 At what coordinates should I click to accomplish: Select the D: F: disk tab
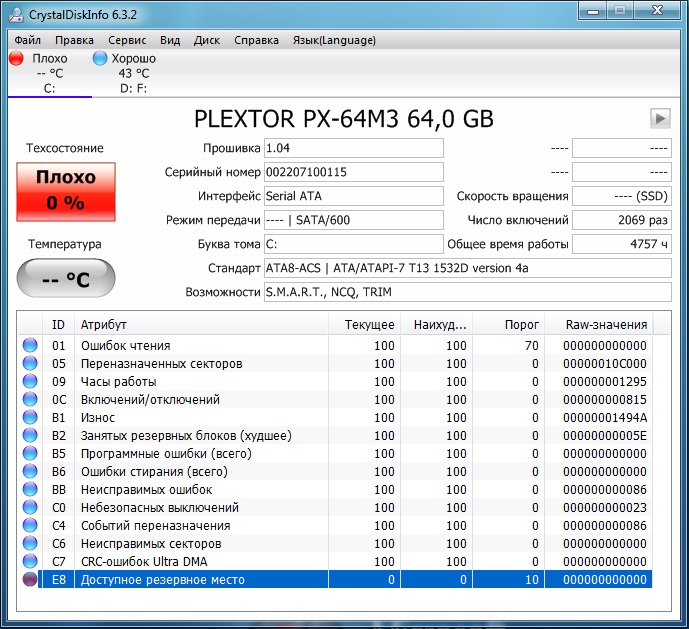(x=133, y=73)
